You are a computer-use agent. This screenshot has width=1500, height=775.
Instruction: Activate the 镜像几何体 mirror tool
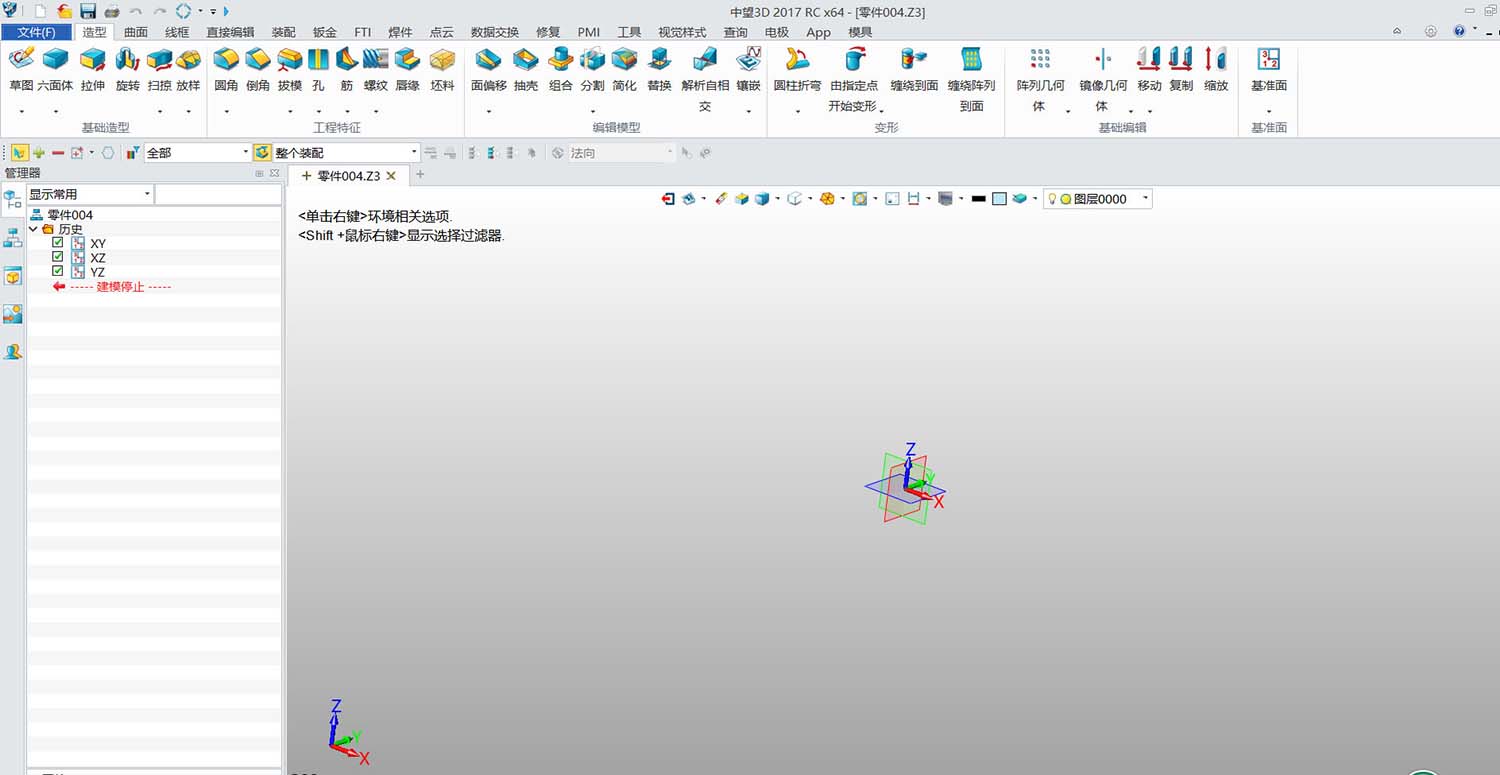(x=1101, y=70)
